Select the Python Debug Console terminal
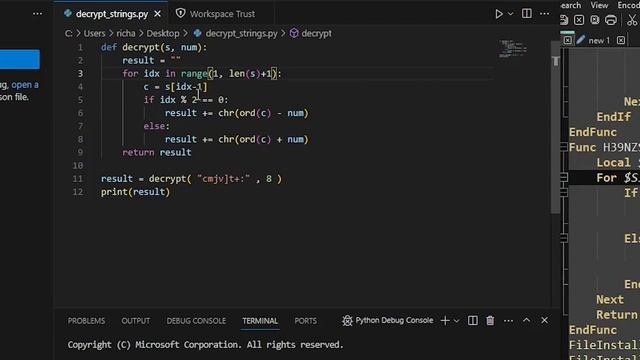 [388, 320]
